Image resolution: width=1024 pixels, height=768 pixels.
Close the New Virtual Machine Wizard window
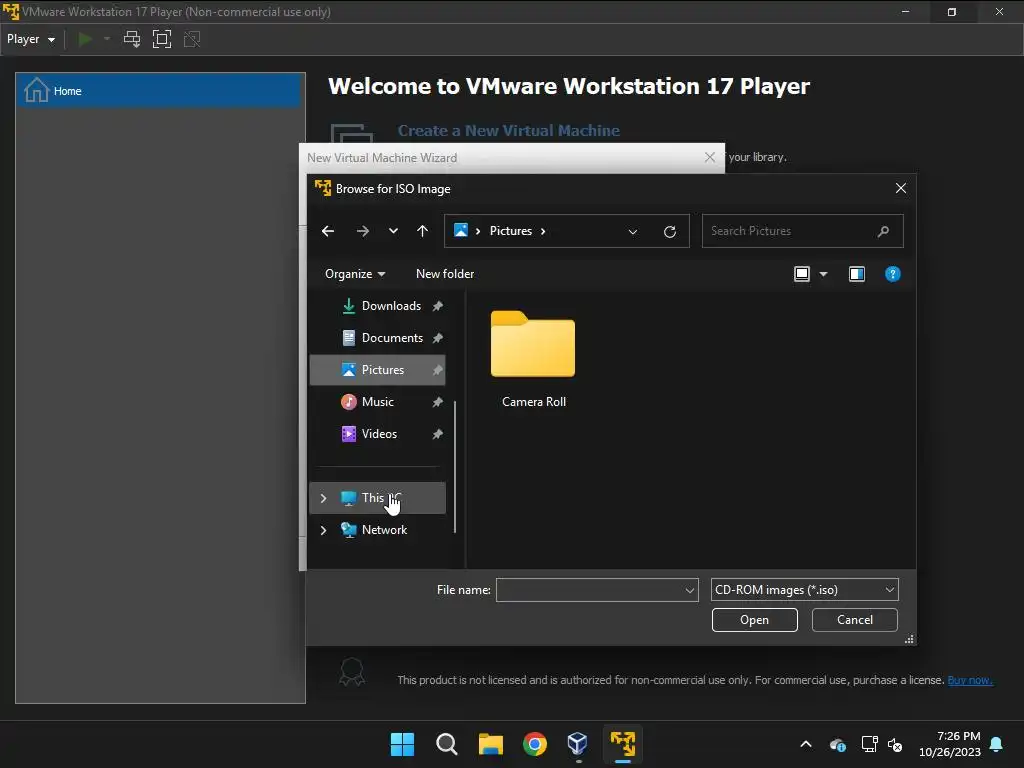710,157
